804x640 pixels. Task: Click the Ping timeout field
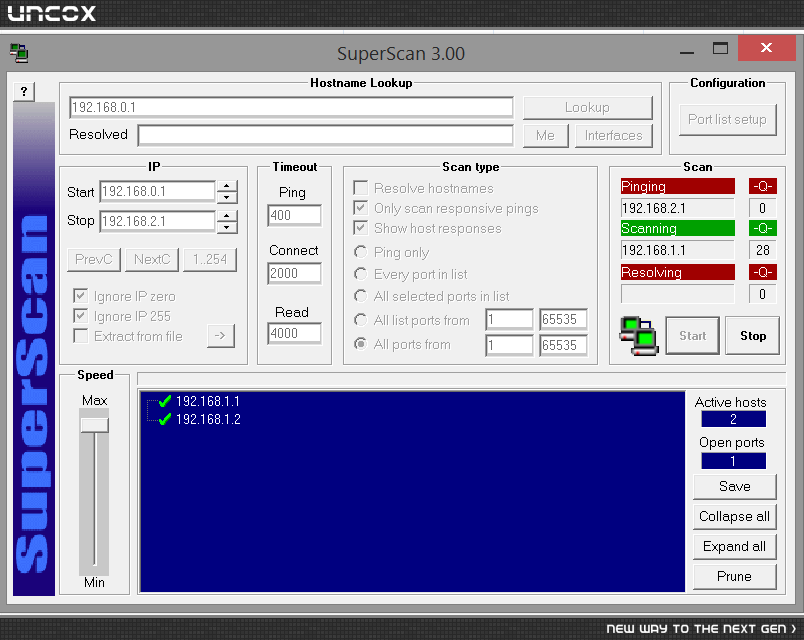294,215
